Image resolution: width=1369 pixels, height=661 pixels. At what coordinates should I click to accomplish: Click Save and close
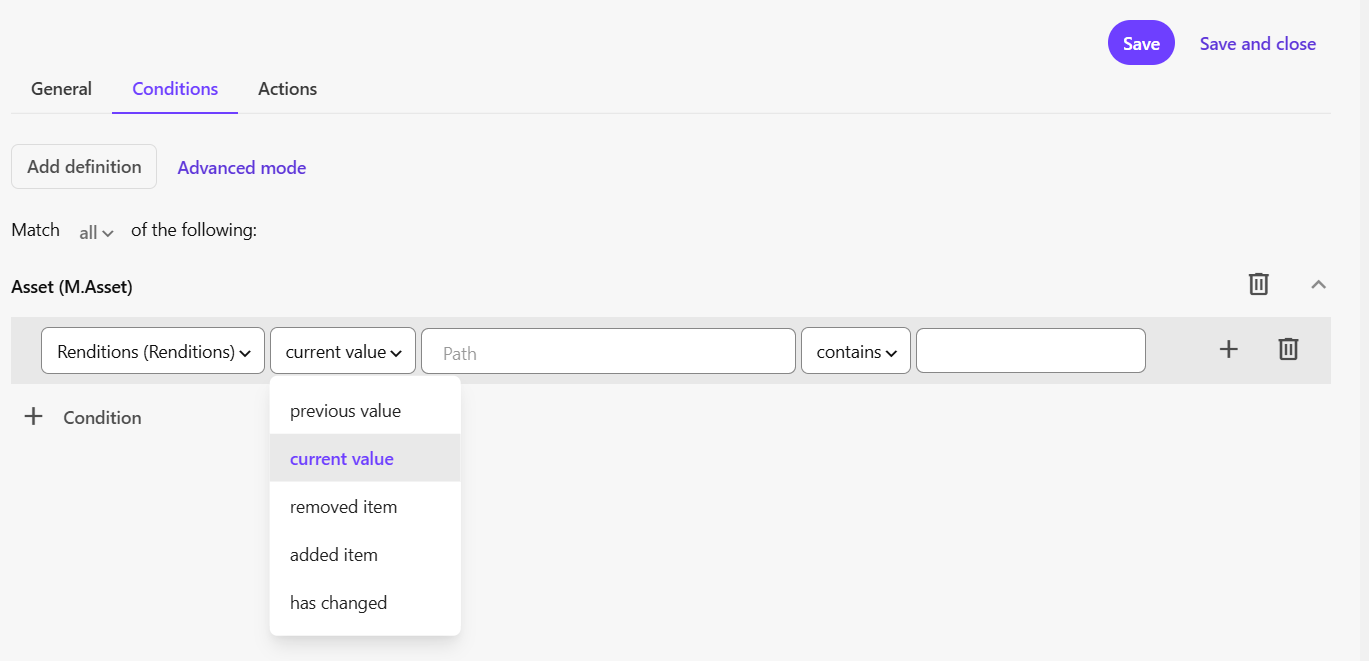[1257, 44]
